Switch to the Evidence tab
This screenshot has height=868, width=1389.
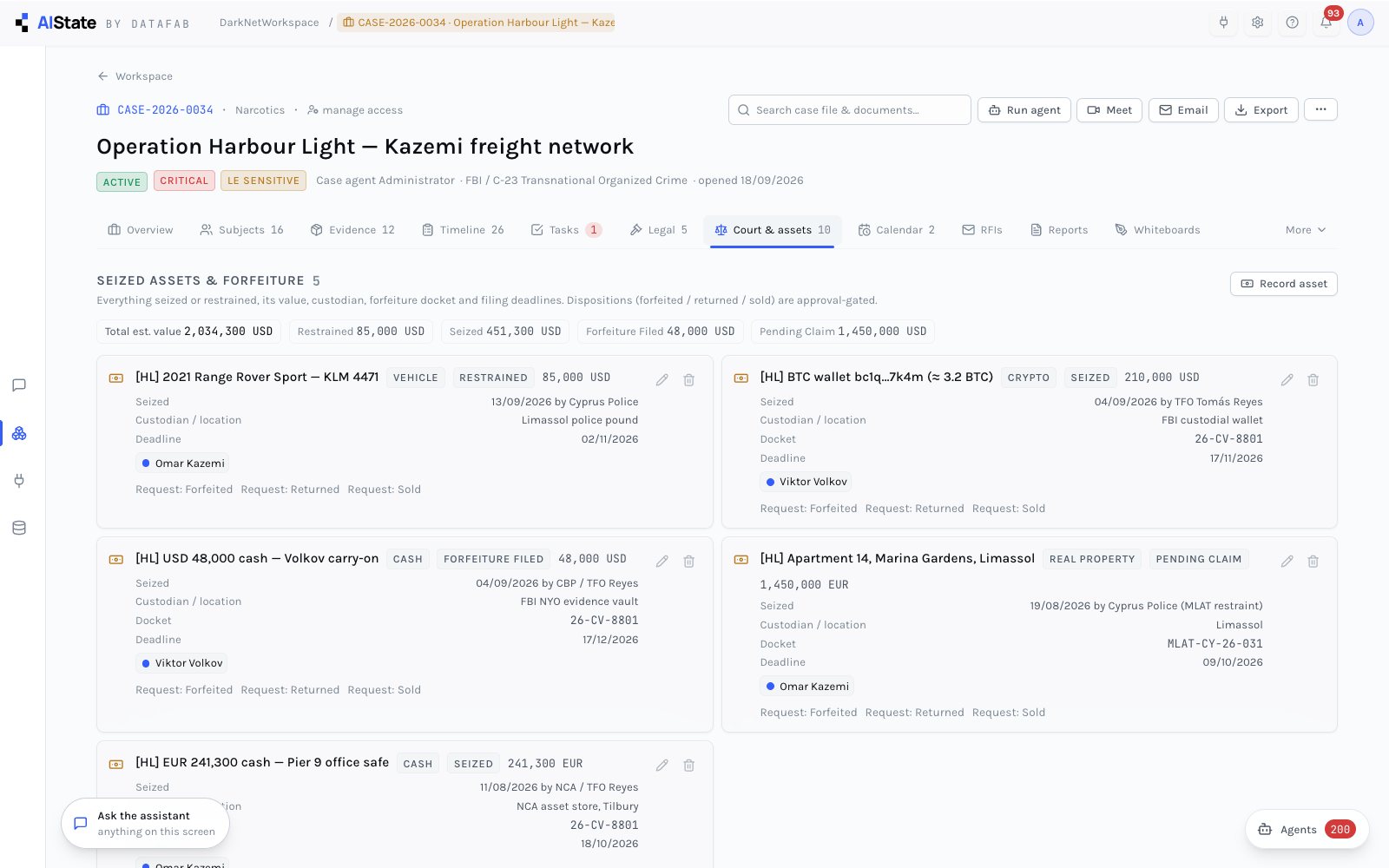coord(352,230)
